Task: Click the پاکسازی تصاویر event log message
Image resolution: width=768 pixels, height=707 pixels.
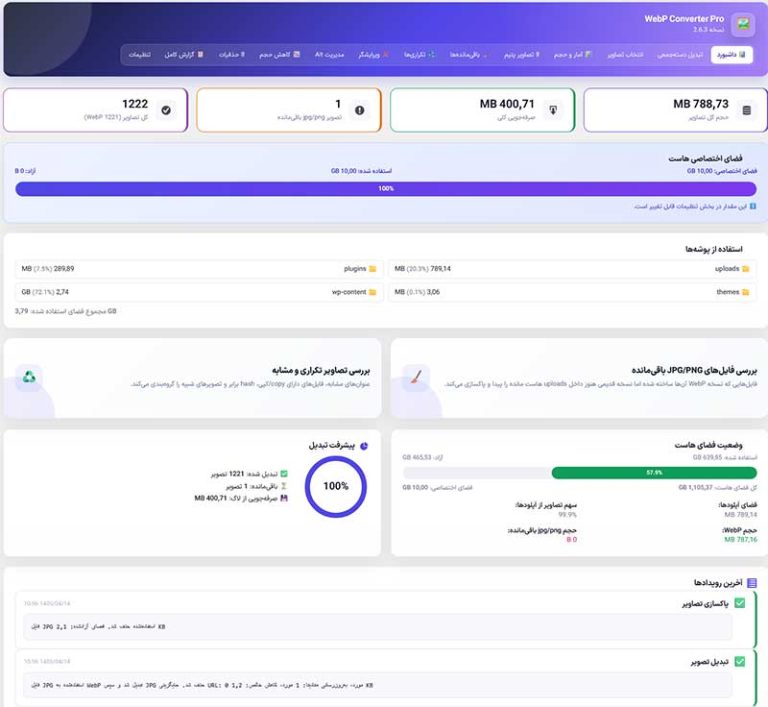Action: pyautogui.click(x=378, y=627)
